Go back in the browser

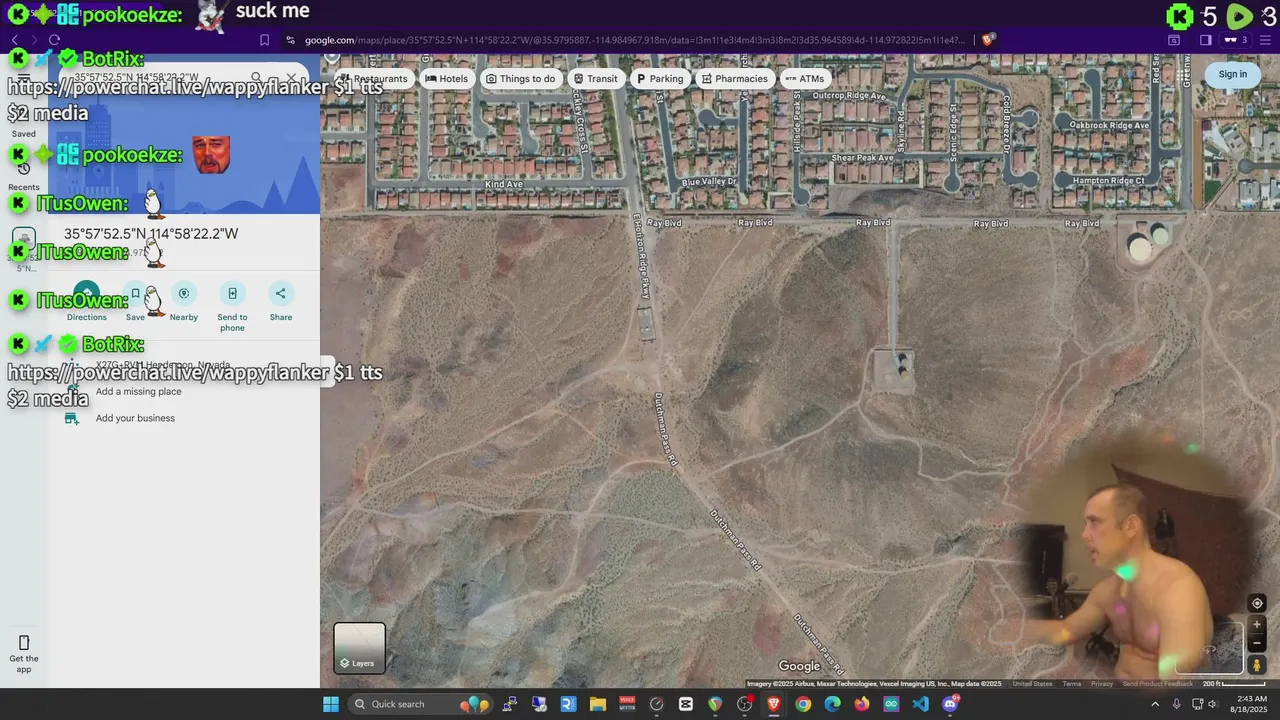point(15,40)
